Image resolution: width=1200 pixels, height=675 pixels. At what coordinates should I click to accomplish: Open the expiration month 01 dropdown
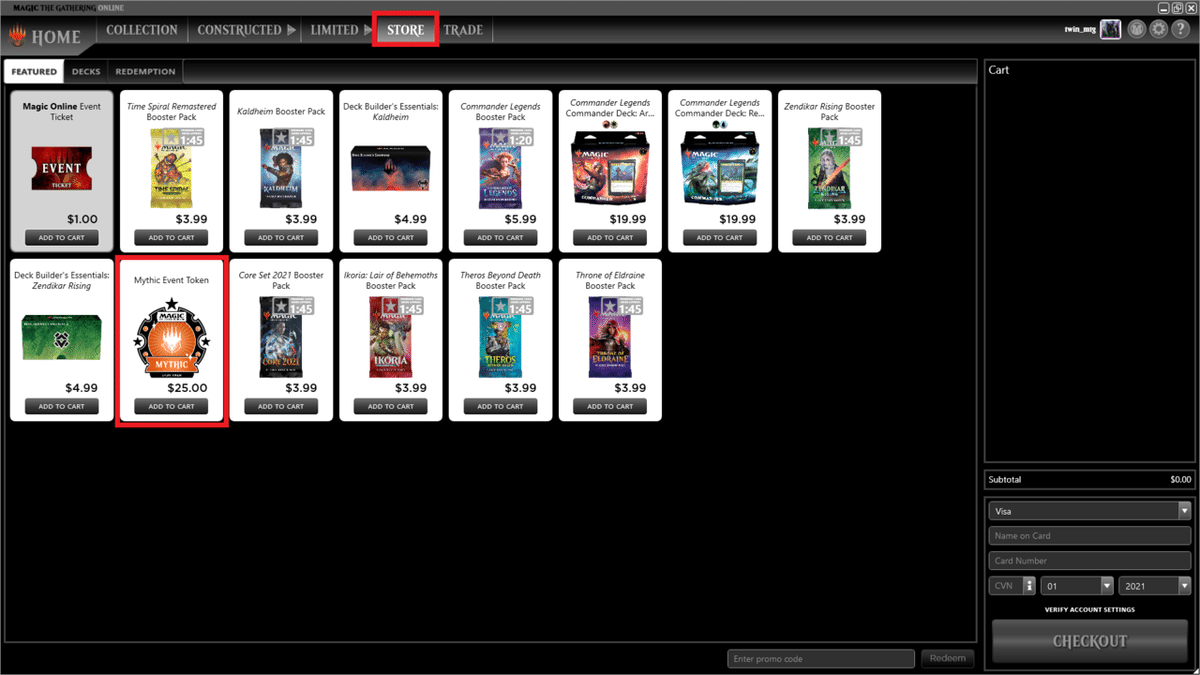point(1077,586)
